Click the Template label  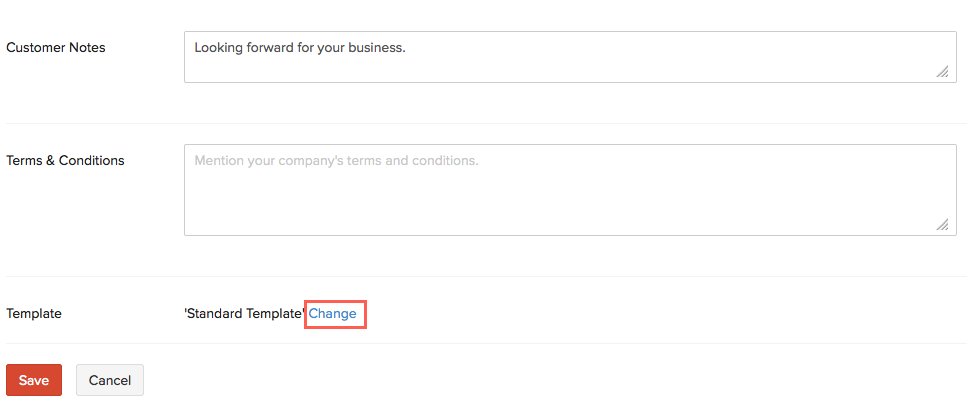(x=34, y=313)
